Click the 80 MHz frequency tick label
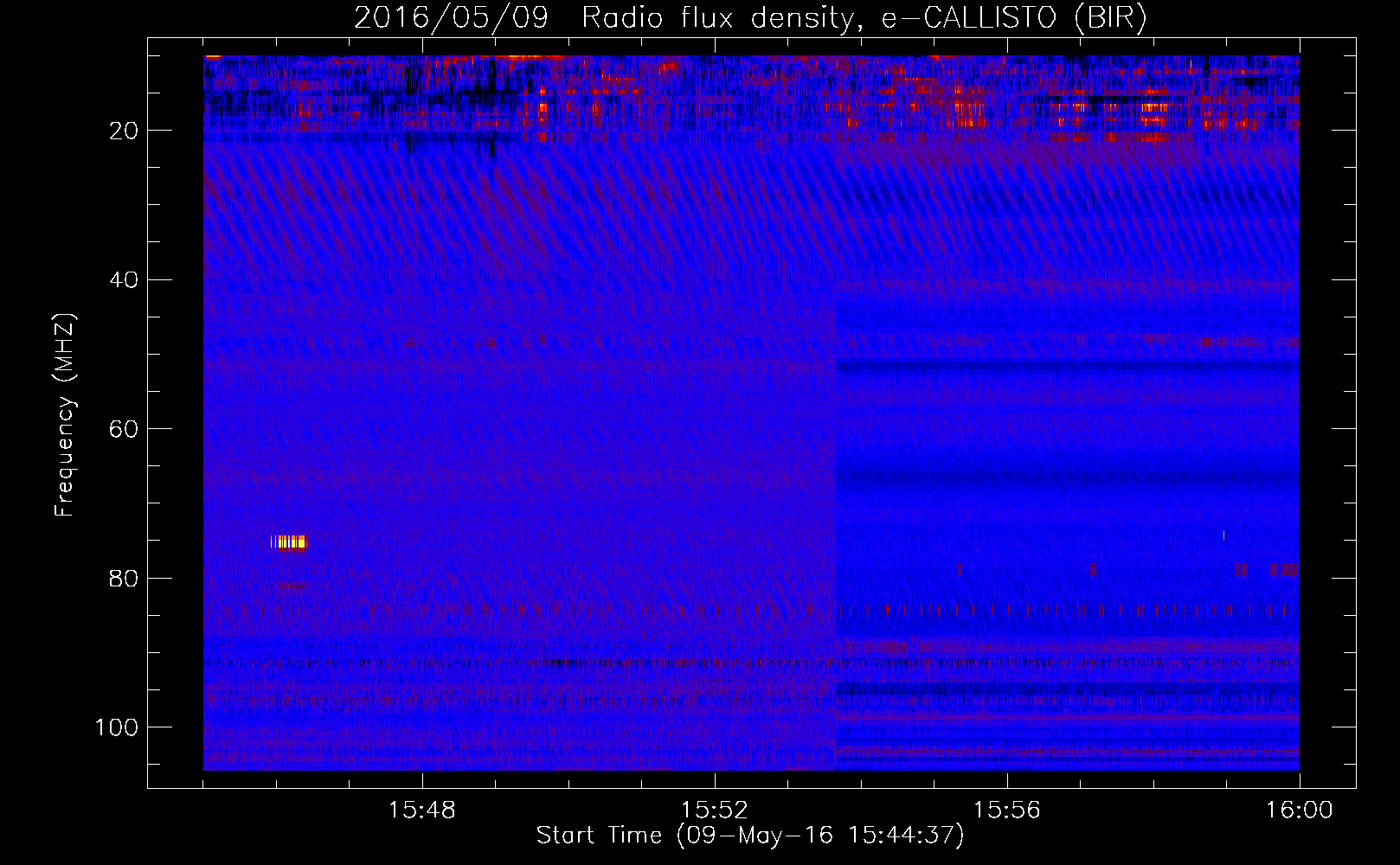The image size is (1400, 865). click(x=124, y=578)
